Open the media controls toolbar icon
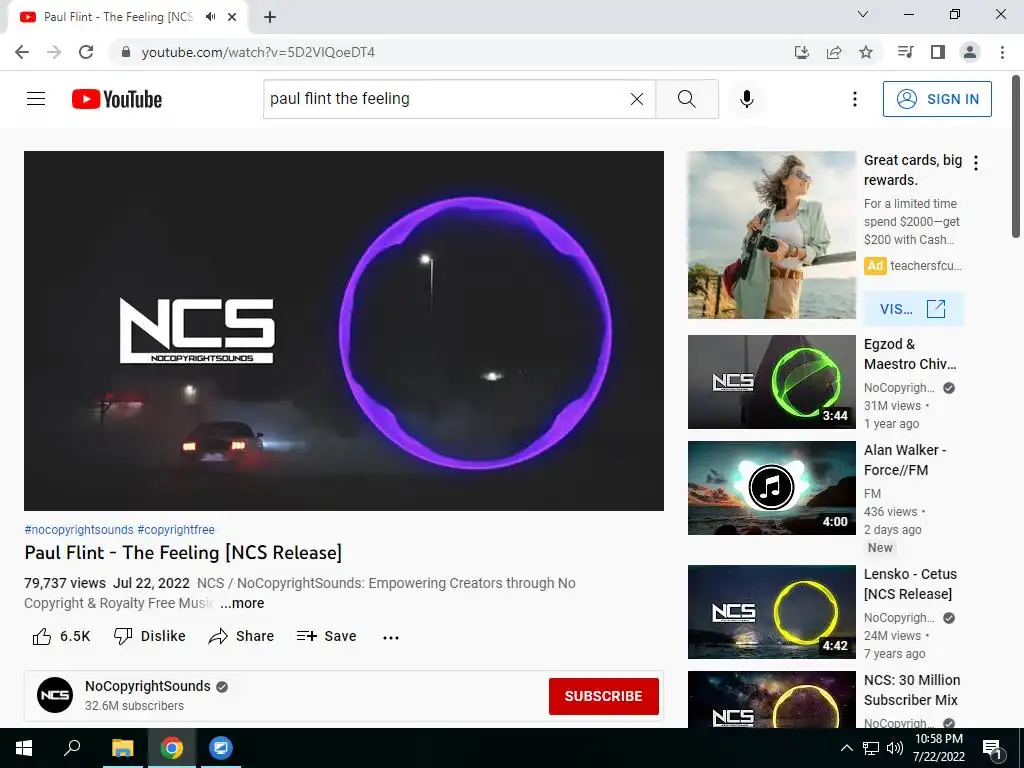The width and height of the screenshot is (1024, 768). pyautogui.click(x=905, y=52)
